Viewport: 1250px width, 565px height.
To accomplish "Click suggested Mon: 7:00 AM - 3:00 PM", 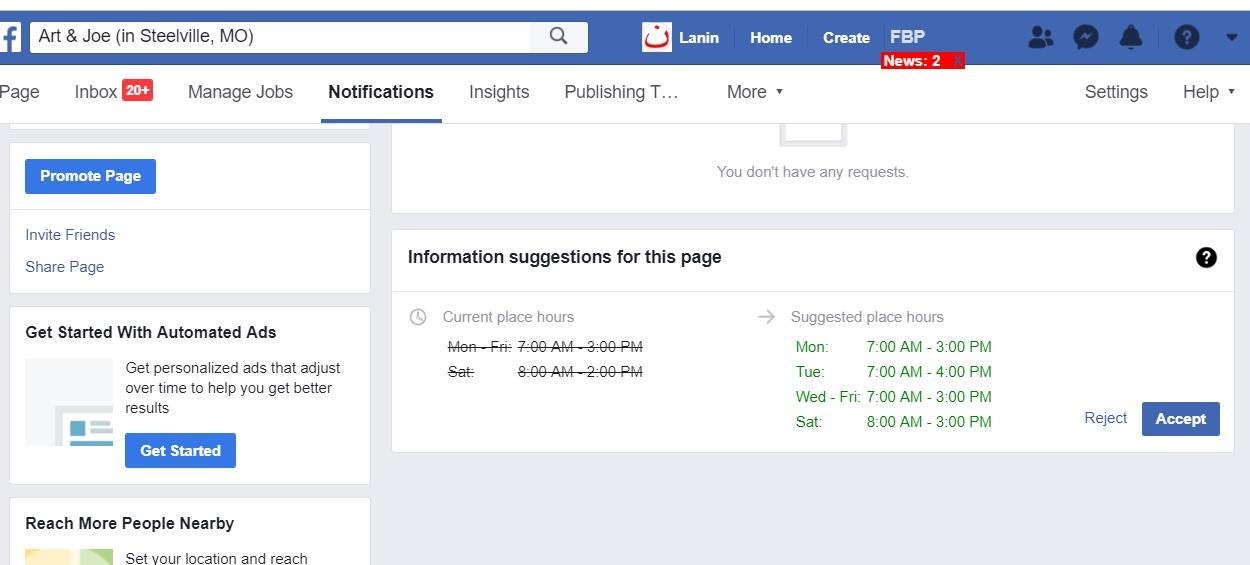I will click(x=893, y=347).
